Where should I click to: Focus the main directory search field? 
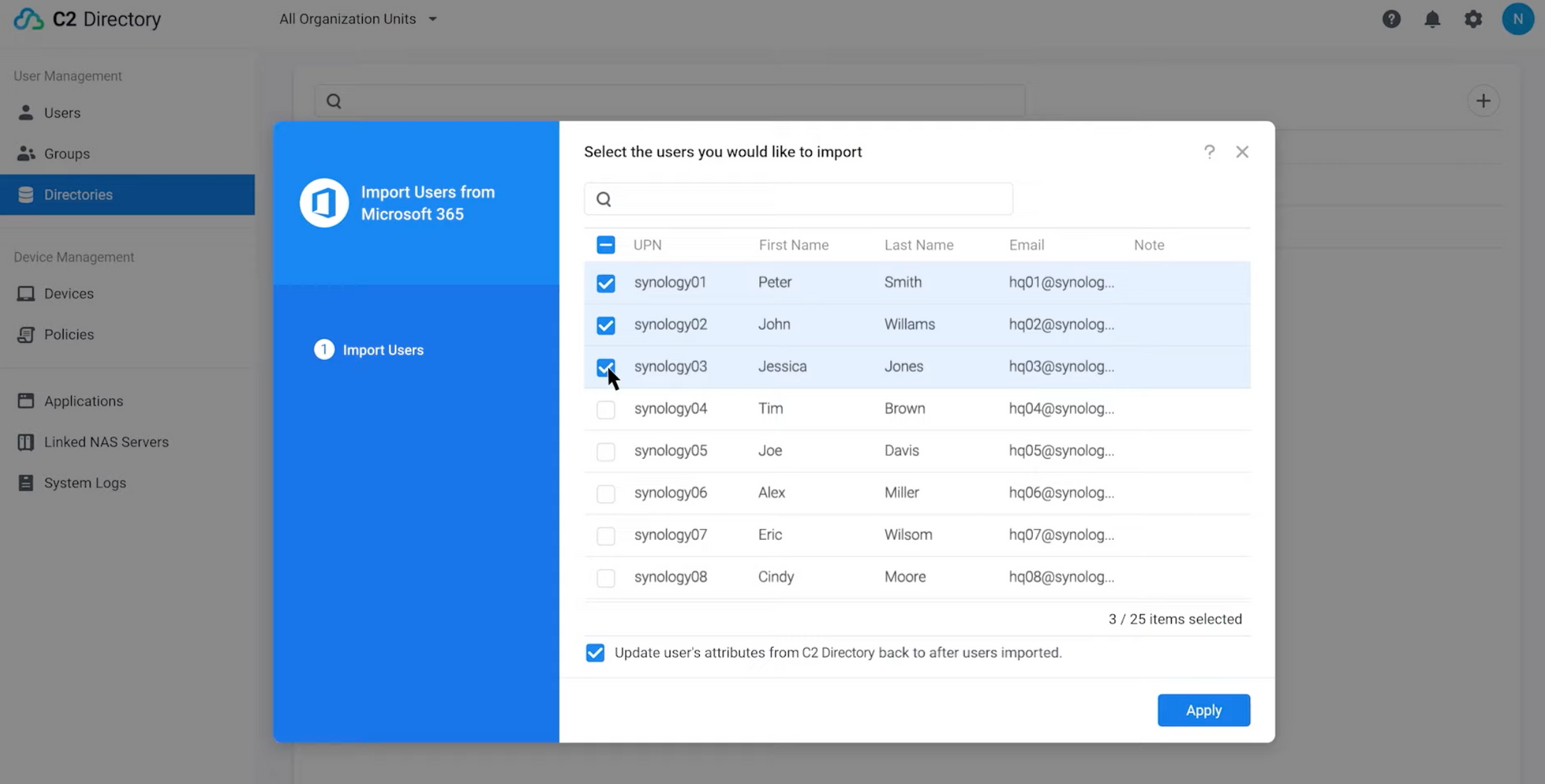coord(670,101)
